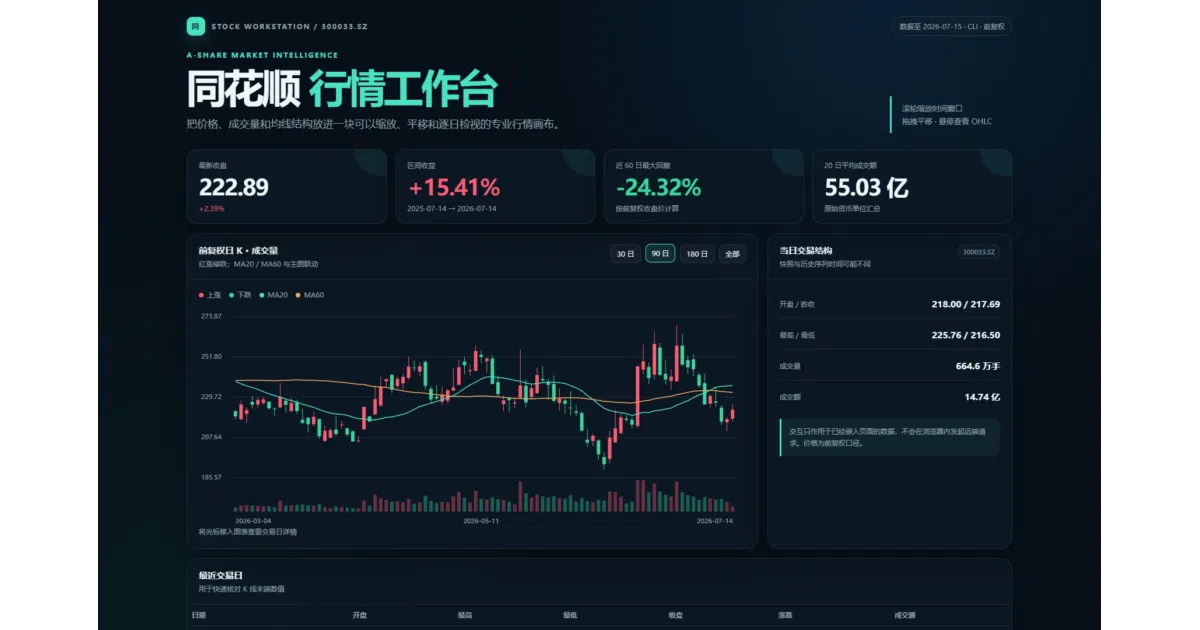Image resolution: width=1200 pixels, height=630 pixels.
Task: Toggle the 下跌 legend entry
Action: click(x=240, y=295)
